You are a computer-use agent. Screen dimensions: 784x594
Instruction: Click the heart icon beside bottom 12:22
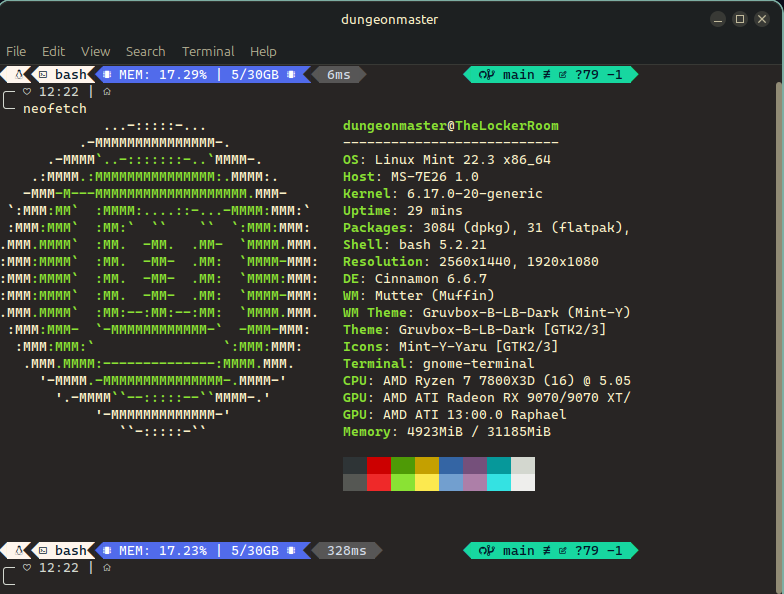click(x=27, y=568)
